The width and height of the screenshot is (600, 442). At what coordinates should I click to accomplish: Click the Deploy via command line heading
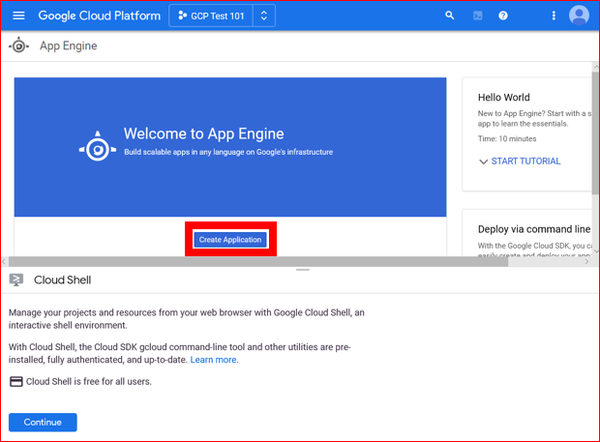[534, 229]
